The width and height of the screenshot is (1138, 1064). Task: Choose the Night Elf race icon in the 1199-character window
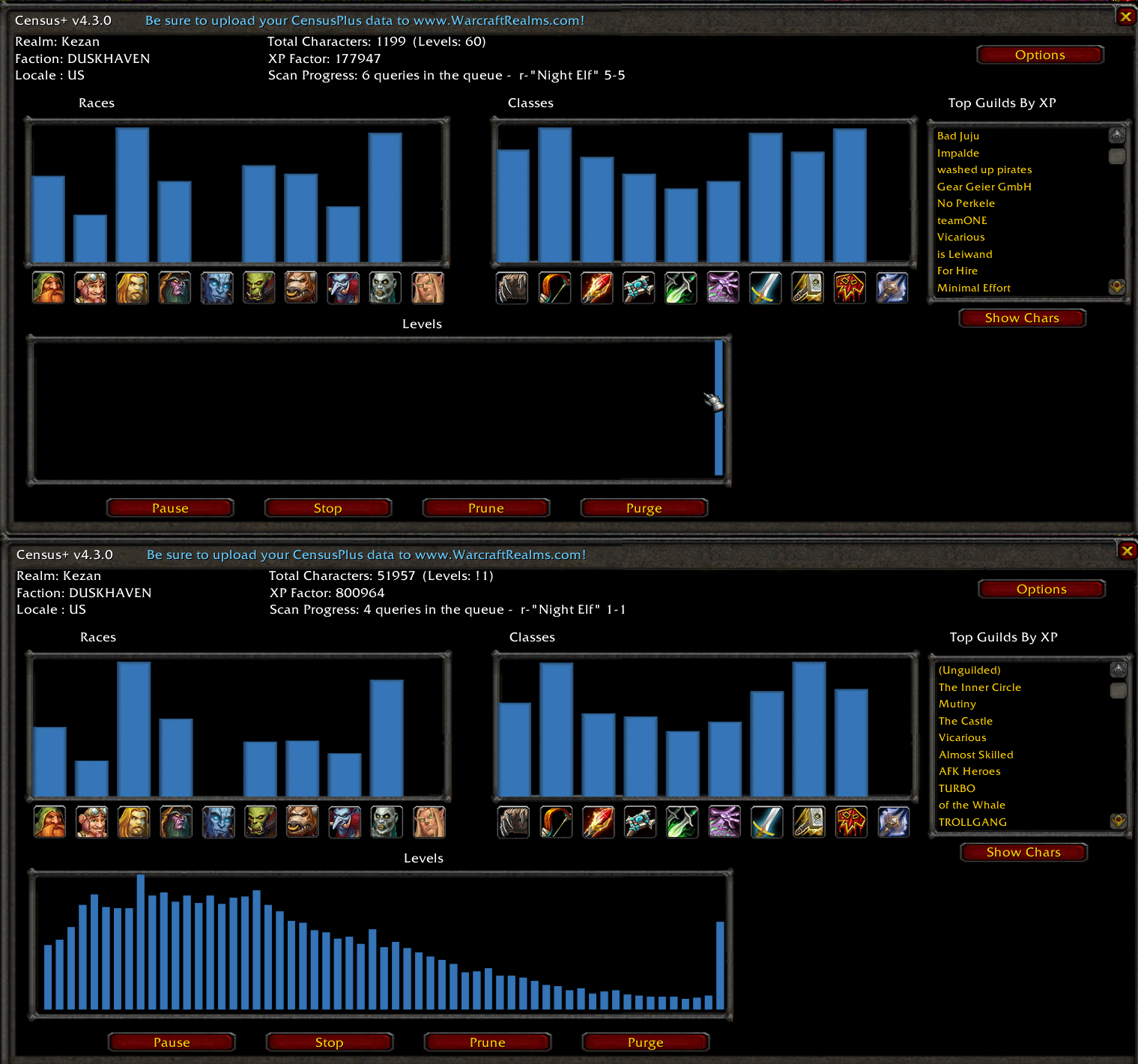point(175,288)
